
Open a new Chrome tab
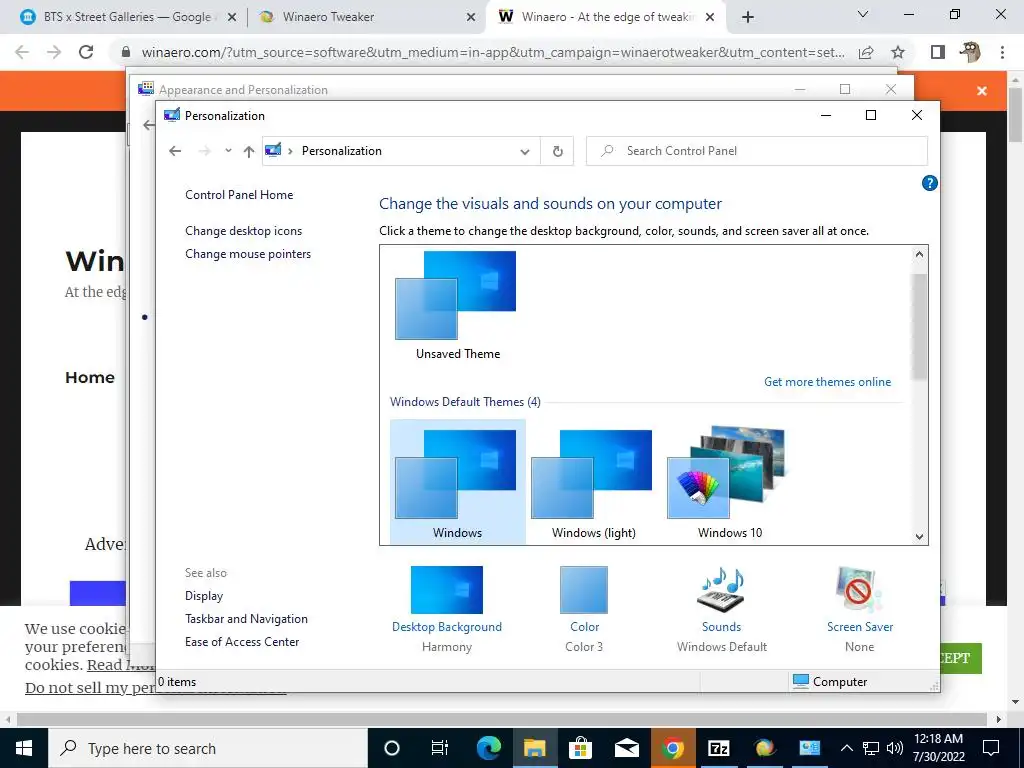click(x=748, y=17)
